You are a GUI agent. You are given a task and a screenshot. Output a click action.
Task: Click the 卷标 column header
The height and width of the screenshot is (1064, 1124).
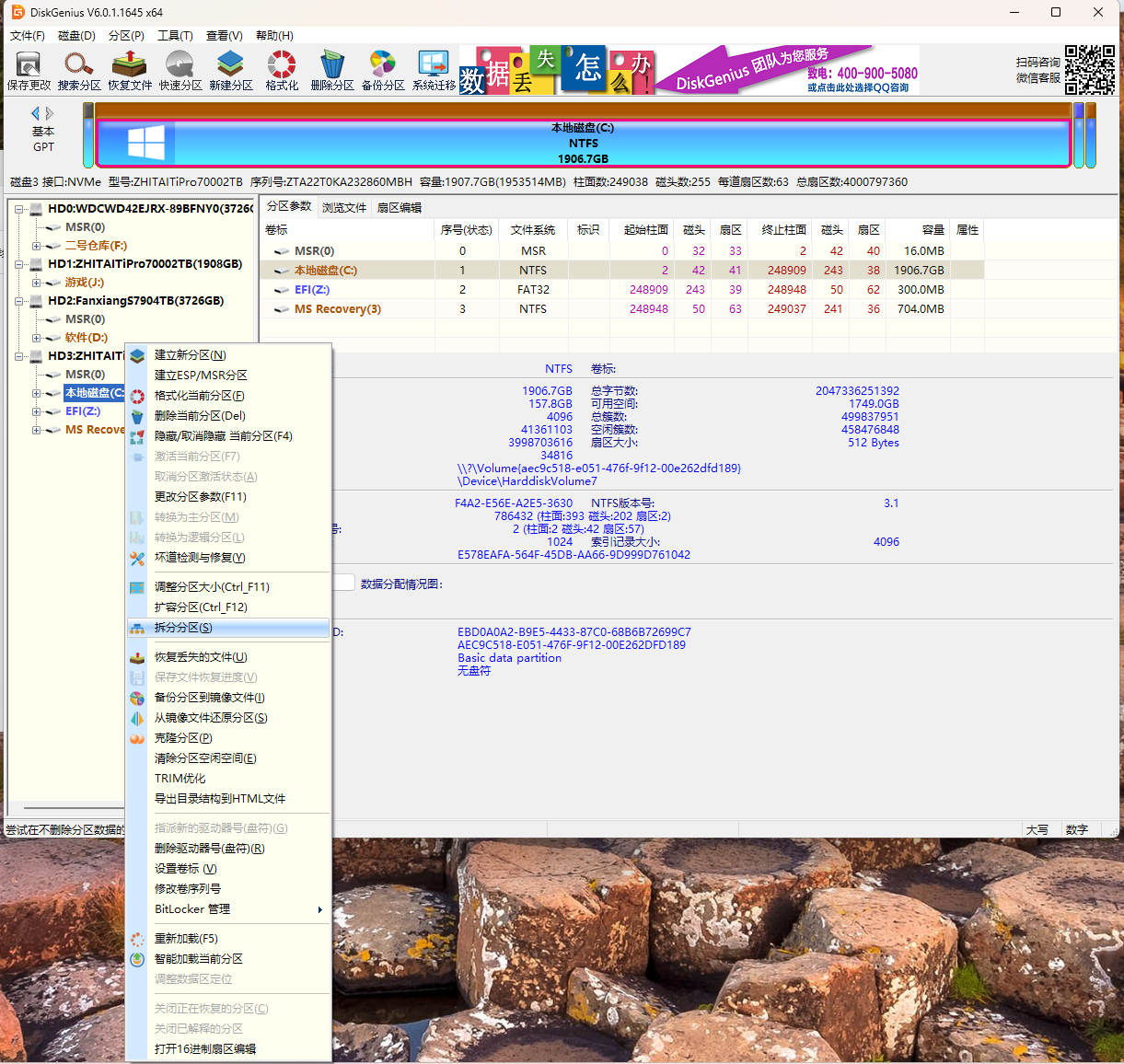click(347, 230)
